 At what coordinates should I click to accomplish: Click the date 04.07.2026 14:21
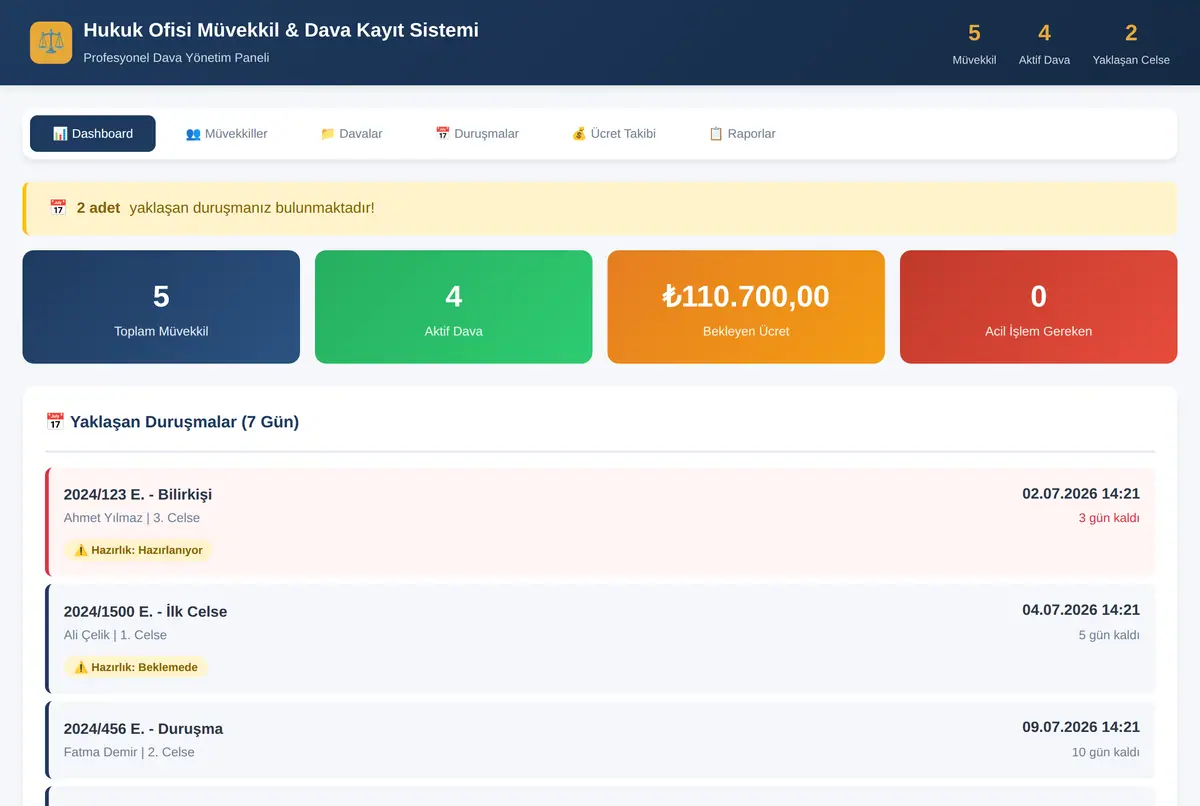(1081, 610)
